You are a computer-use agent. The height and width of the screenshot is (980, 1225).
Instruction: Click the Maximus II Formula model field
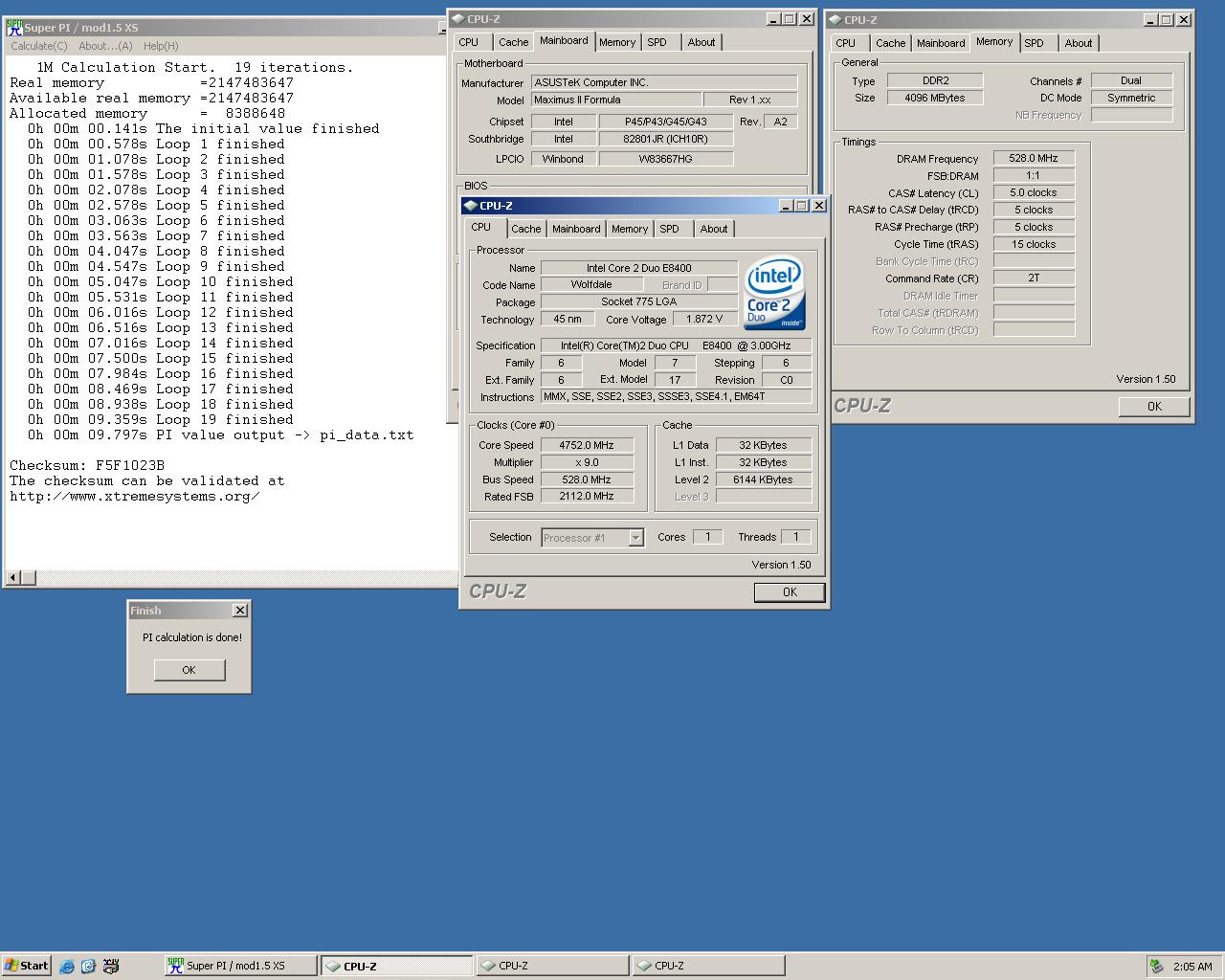(616, 100)
